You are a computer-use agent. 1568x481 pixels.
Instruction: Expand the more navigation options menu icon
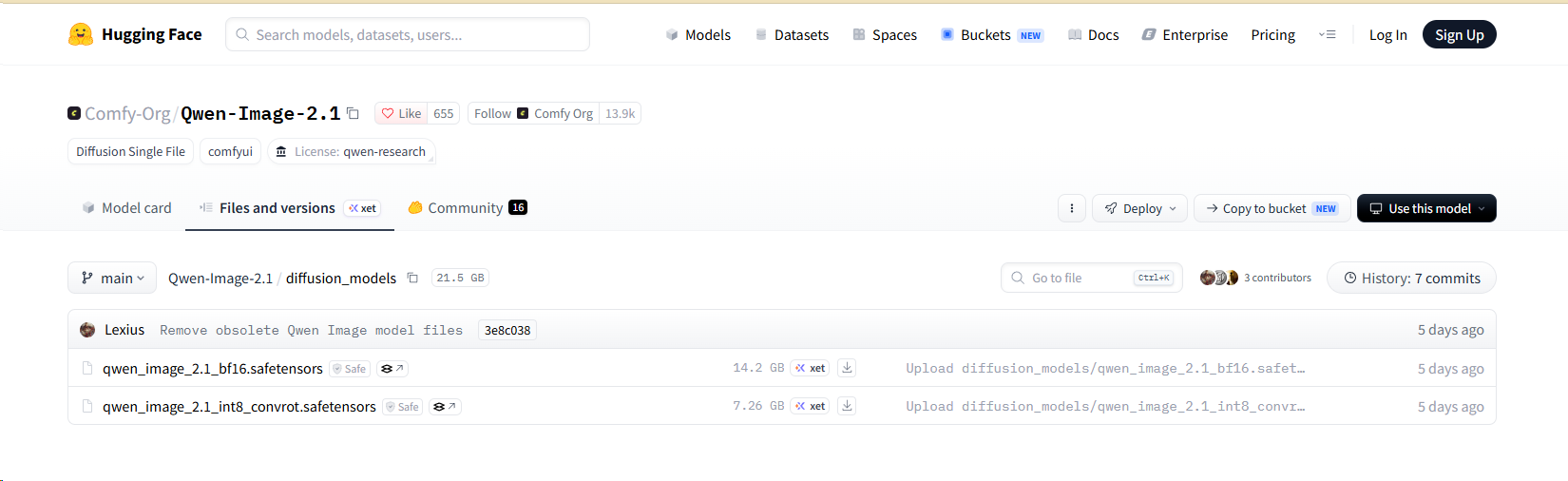1328,34
